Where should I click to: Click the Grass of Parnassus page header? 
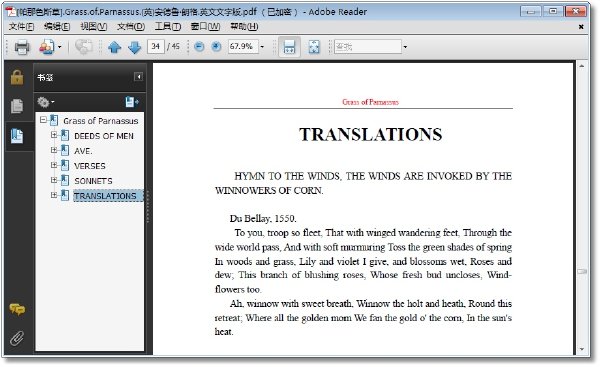tap(370, 102)
